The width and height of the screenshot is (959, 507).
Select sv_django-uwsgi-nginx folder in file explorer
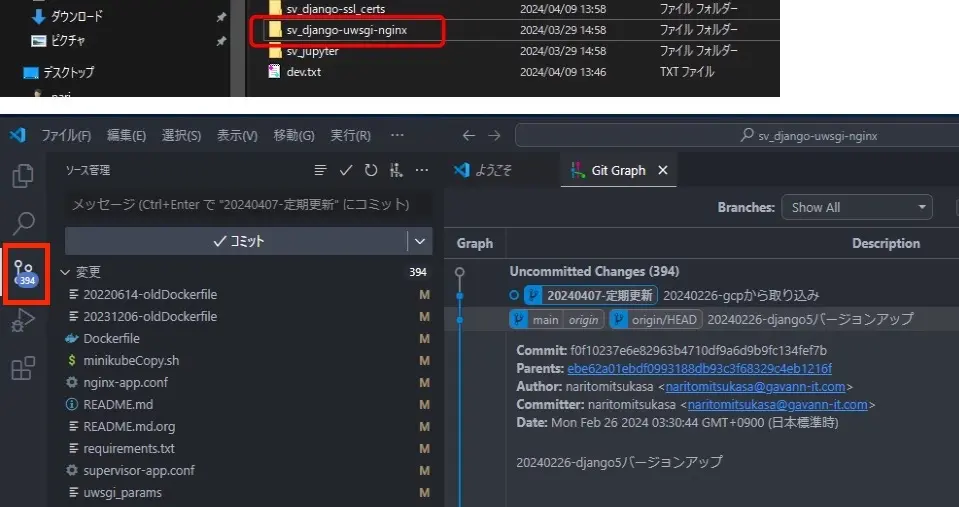tap(346, 30)
